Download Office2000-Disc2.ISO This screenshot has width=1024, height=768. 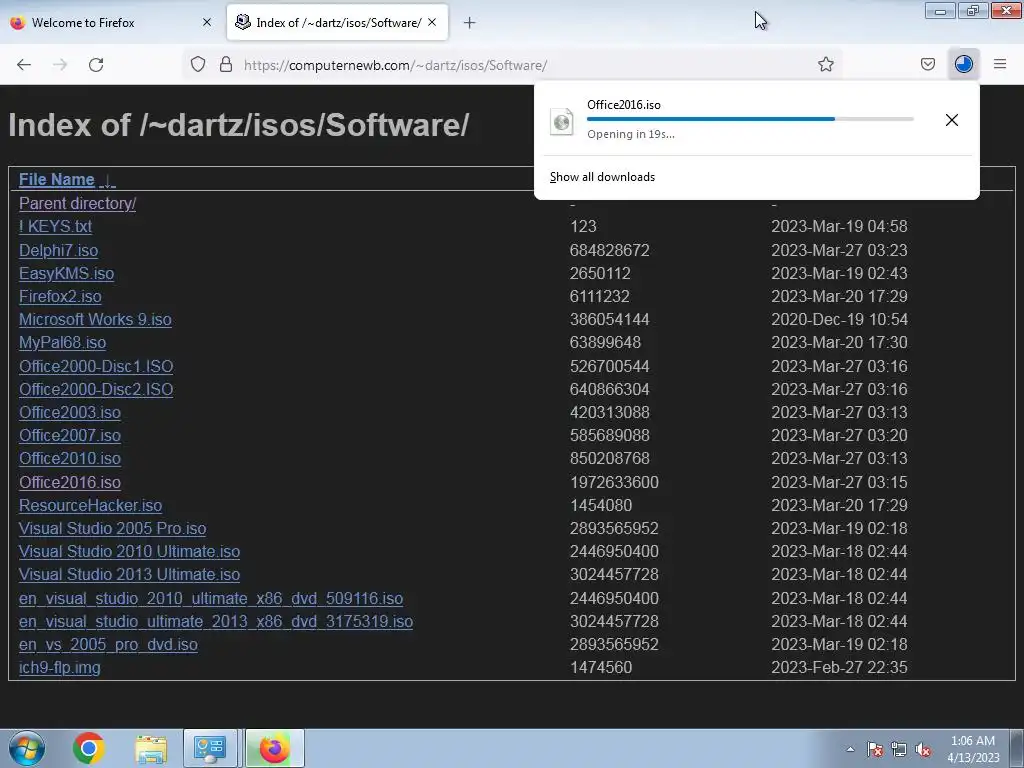[x=96, y=389]
